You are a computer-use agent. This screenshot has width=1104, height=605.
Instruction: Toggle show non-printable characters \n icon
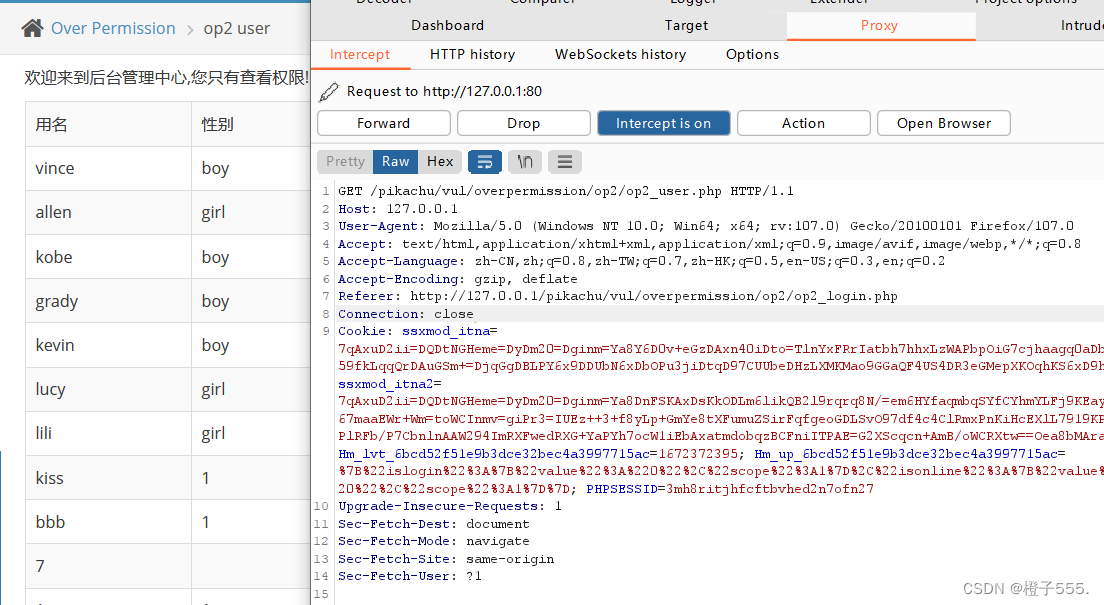coord(525,162)
